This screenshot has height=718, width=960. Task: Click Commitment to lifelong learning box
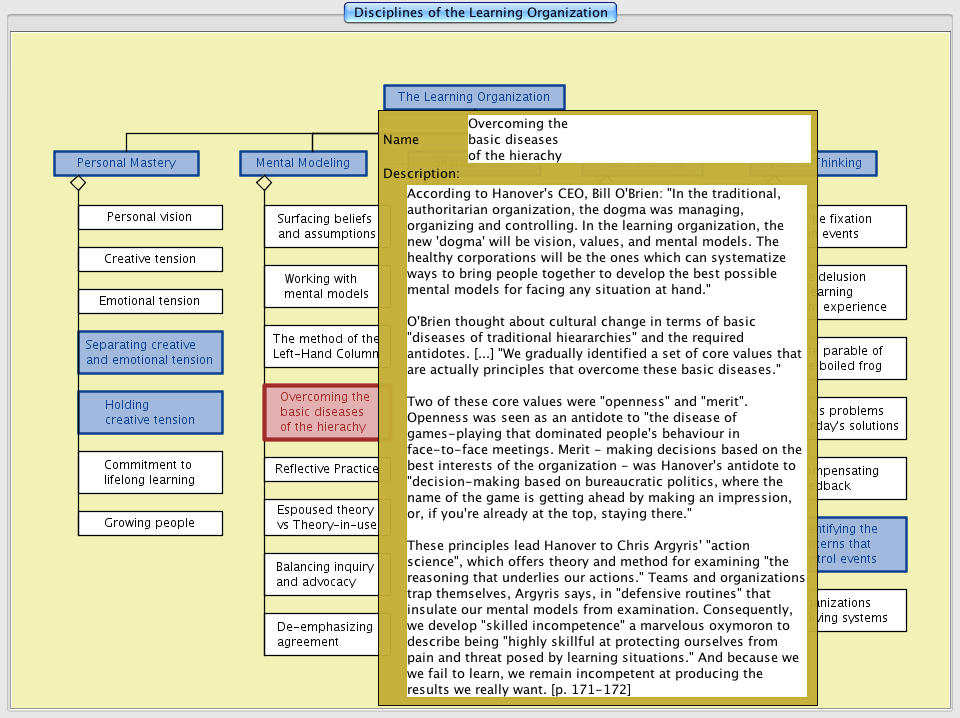pos(150,472)
